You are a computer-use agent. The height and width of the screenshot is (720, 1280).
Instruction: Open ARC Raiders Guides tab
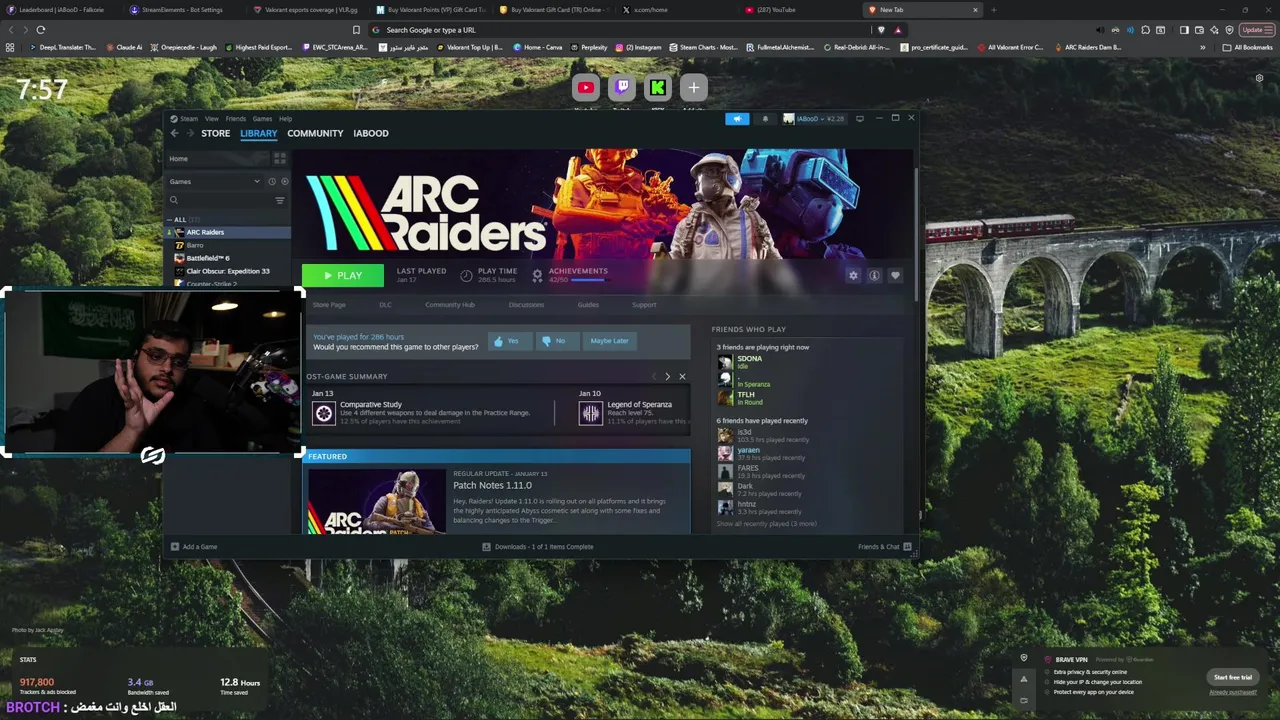[x=588, y=305]
